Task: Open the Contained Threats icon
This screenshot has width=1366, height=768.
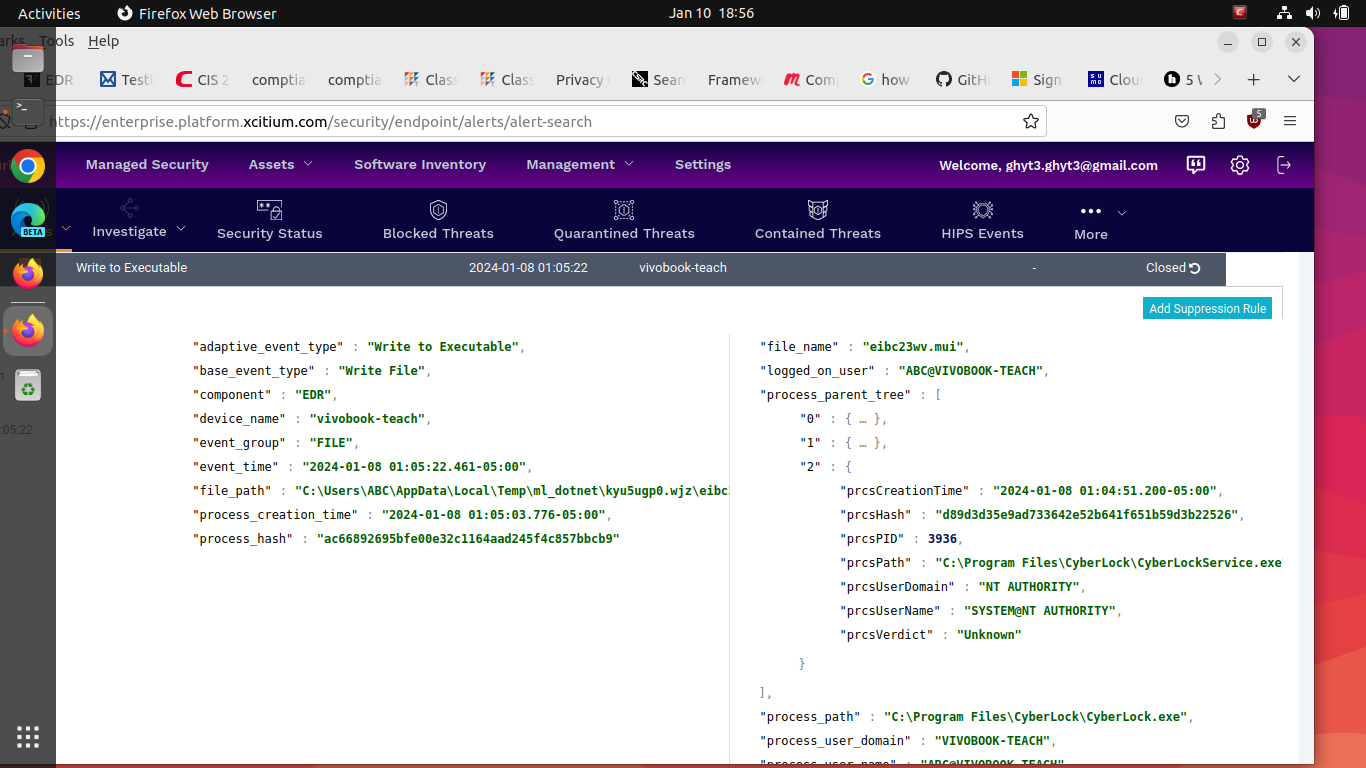Action: point(818,210)
